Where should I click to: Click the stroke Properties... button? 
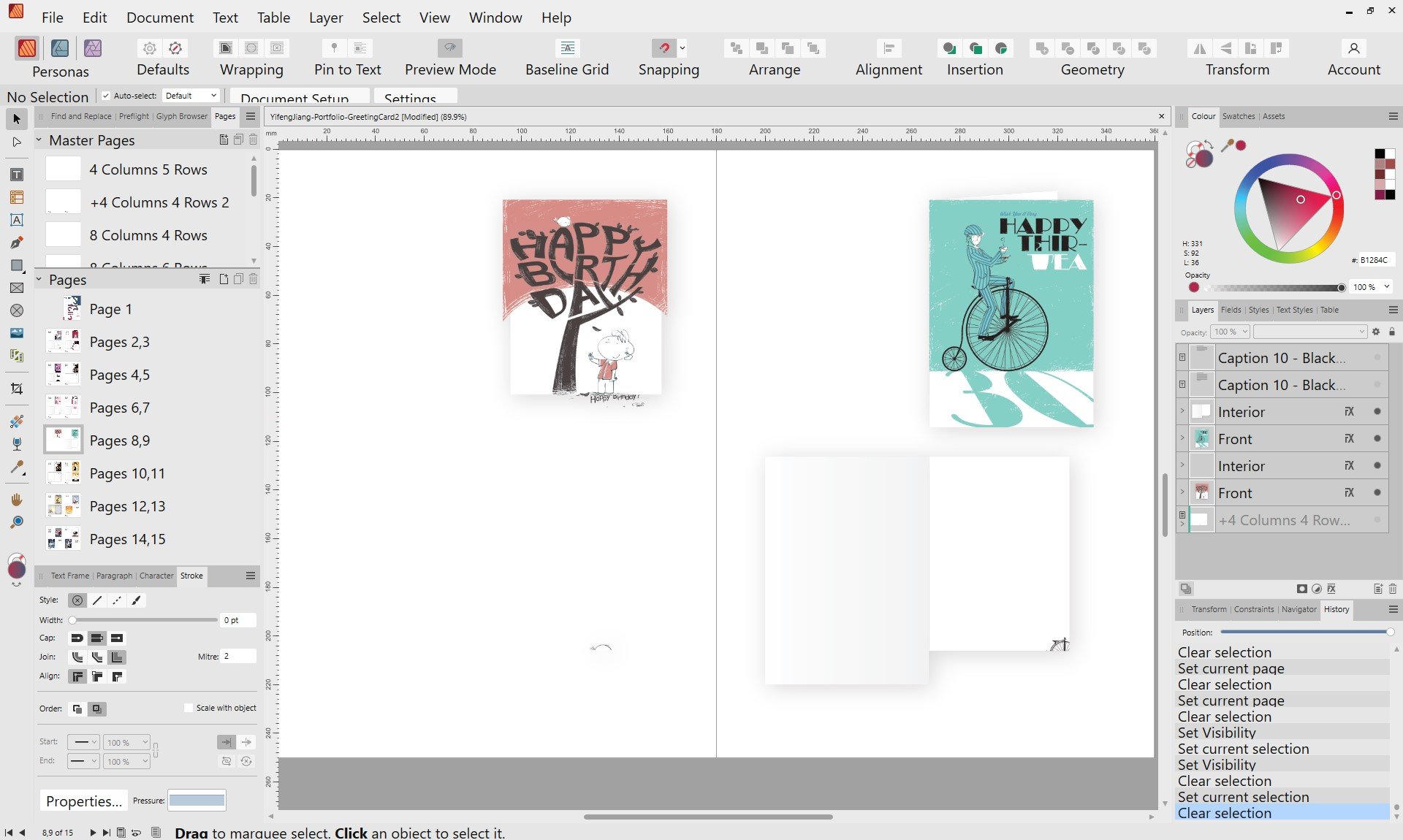[x=84, y=801]
